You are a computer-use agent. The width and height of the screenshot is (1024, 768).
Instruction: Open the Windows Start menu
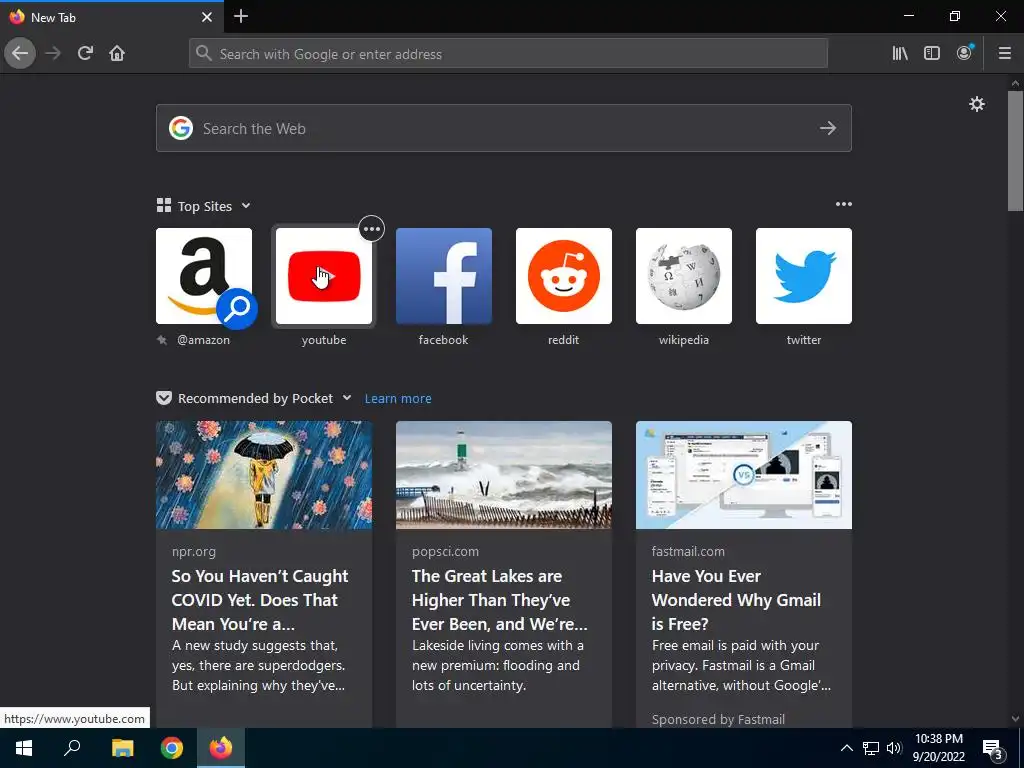[x=24, y=748]
